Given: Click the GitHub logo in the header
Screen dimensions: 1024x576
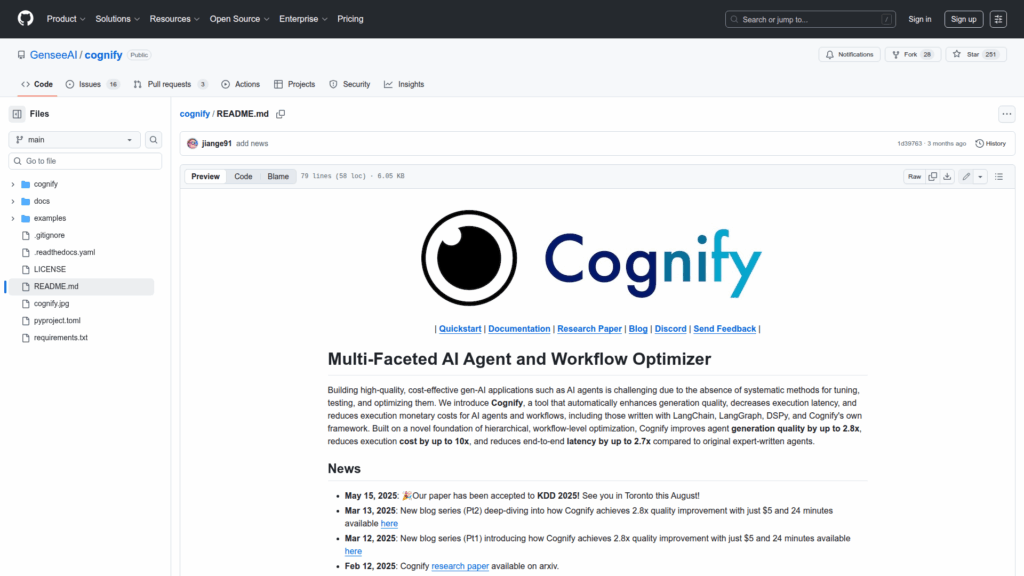Looking at the screenshot, I should tap(25, 19).
